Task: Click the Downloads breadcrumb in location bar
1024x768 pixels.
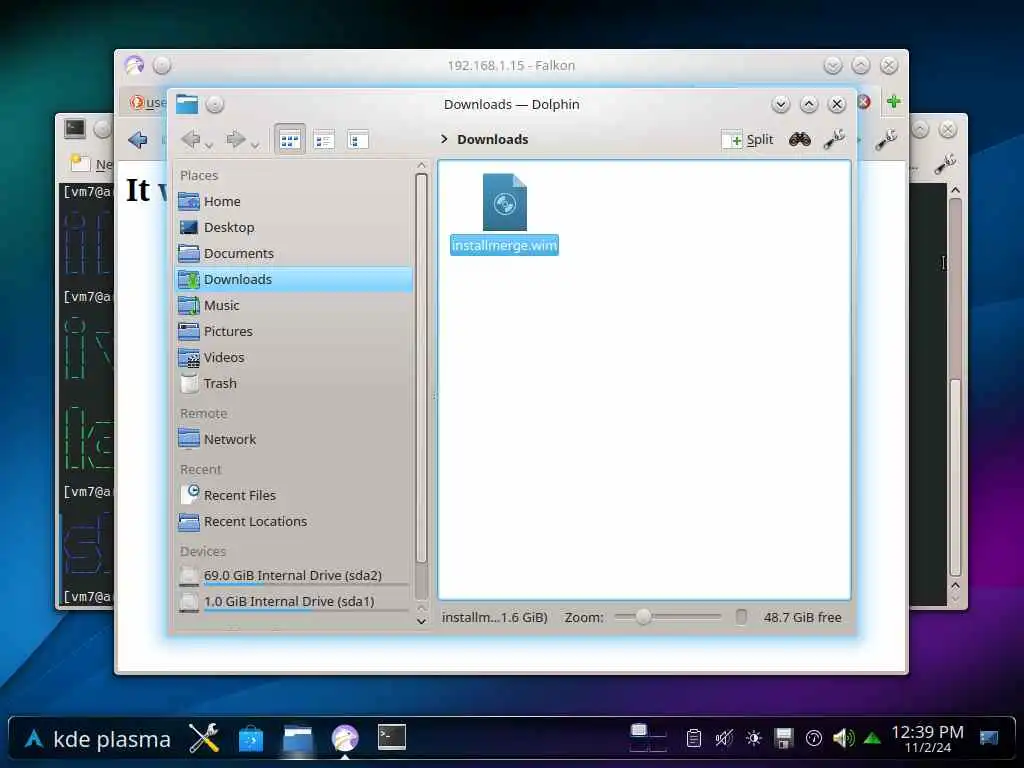Action: (492, 139)
